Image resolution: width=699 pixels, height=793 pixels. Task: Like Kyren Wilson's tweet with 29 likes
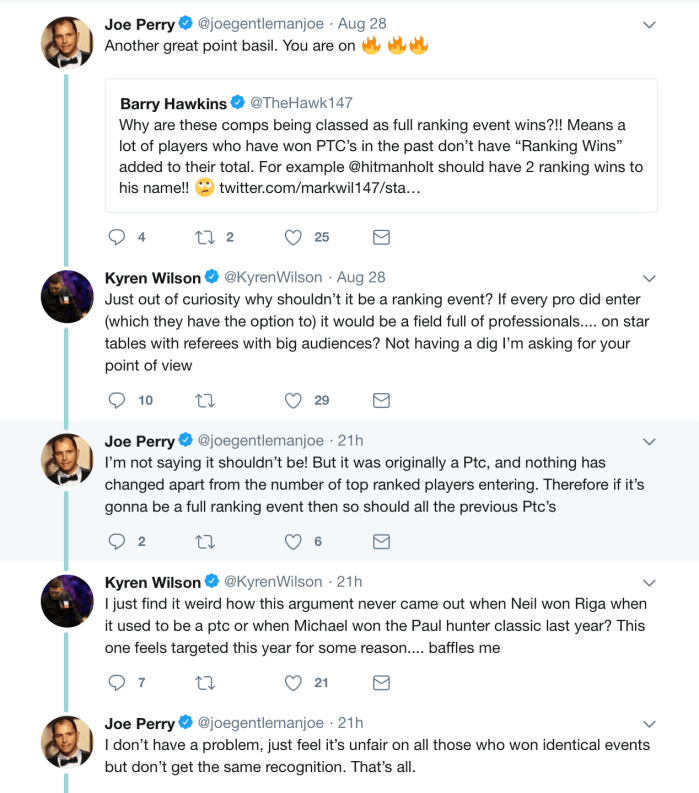click(293, 400)
